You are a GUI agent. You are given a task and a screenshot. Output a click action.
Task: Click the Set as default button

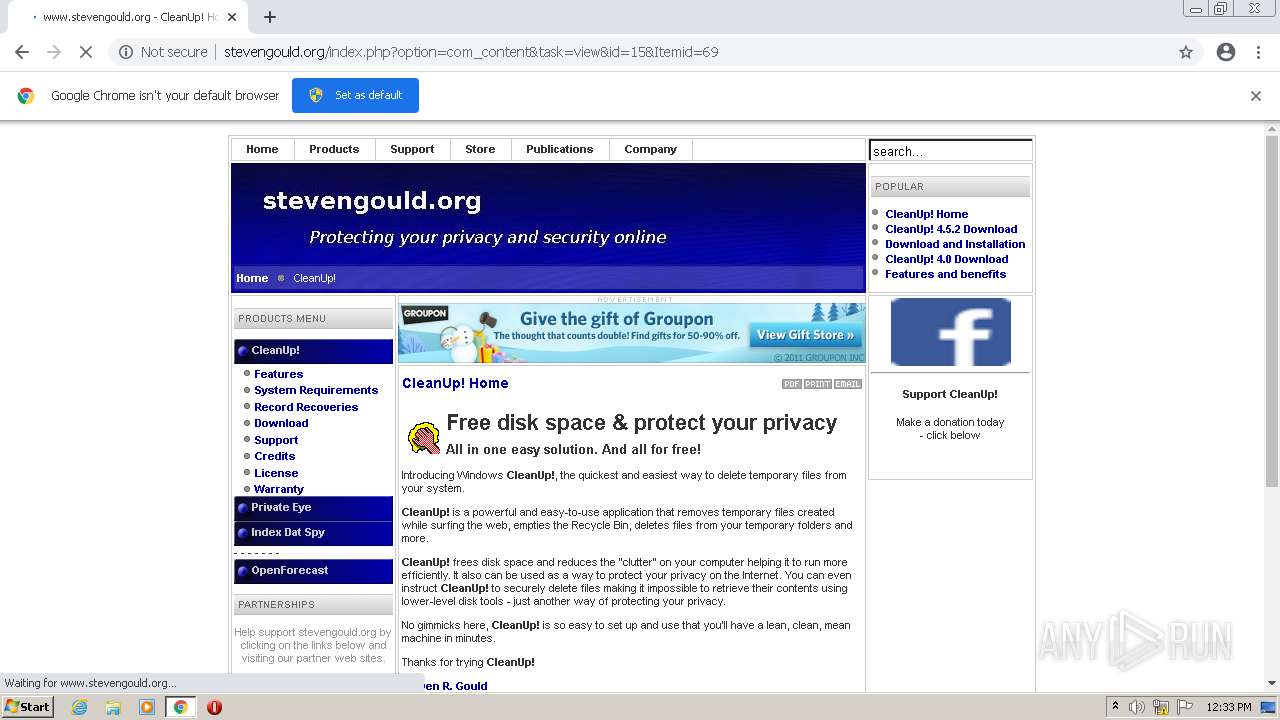coord(355,95)
